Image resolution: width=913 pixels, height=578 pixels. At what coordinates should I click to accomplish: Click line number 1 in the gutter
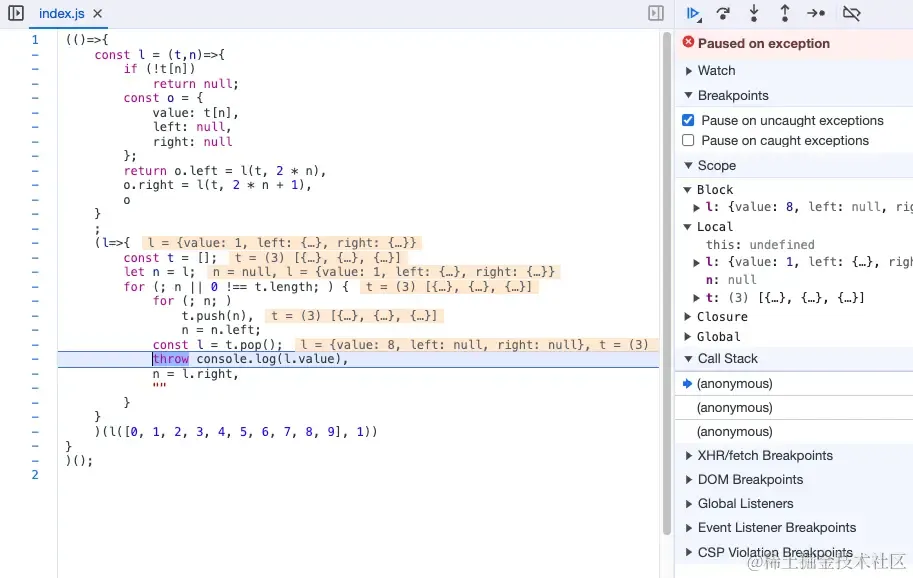(x=35, y=40)
